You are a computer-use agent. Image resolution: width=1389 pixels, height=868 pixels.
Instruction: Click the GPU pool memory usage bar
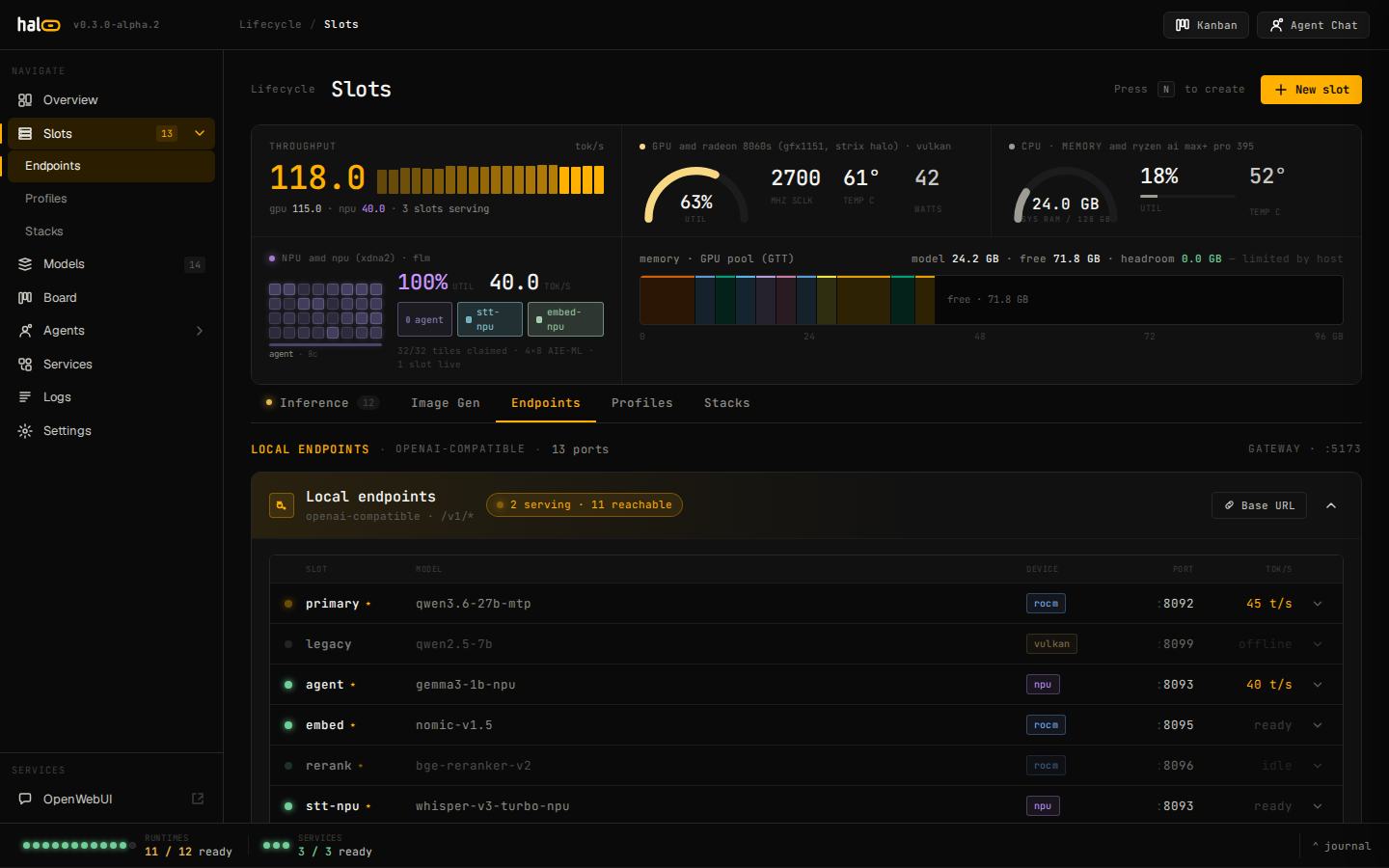(x=991, y=300)
